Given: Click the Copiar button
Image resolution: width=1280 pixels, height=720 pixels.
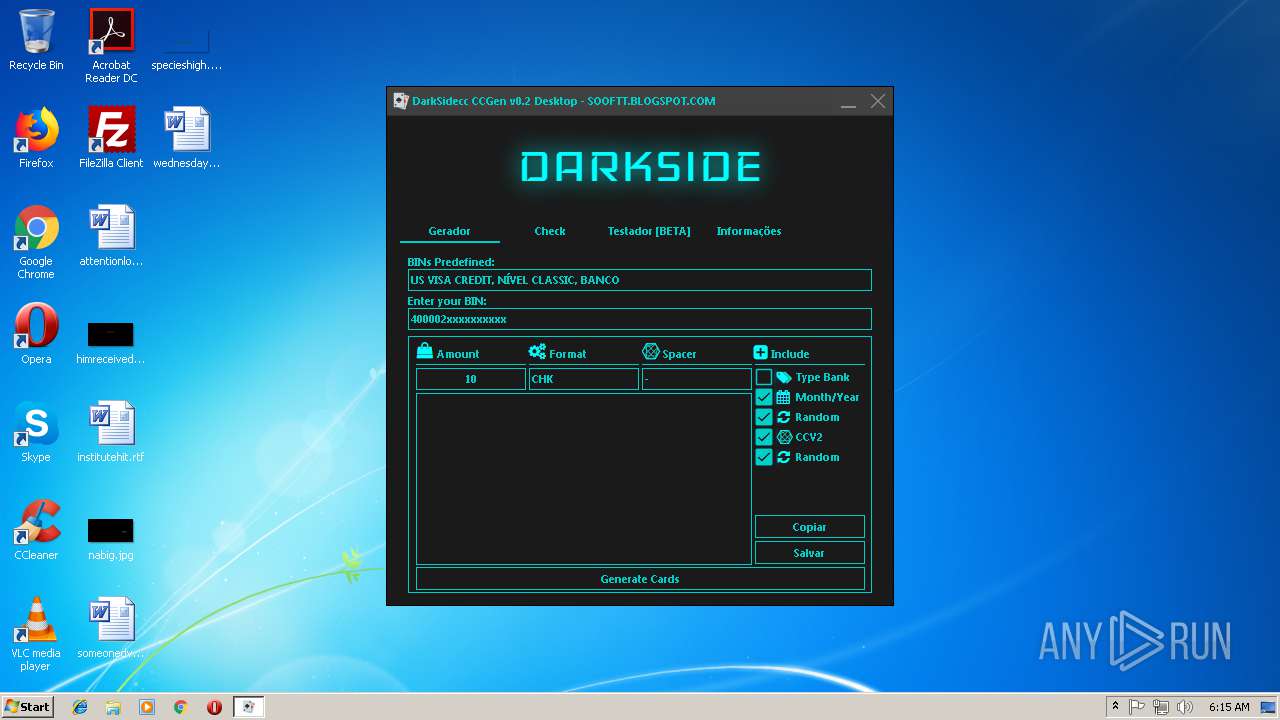Looking at the screenshot, I should click(x=810, y=527).
